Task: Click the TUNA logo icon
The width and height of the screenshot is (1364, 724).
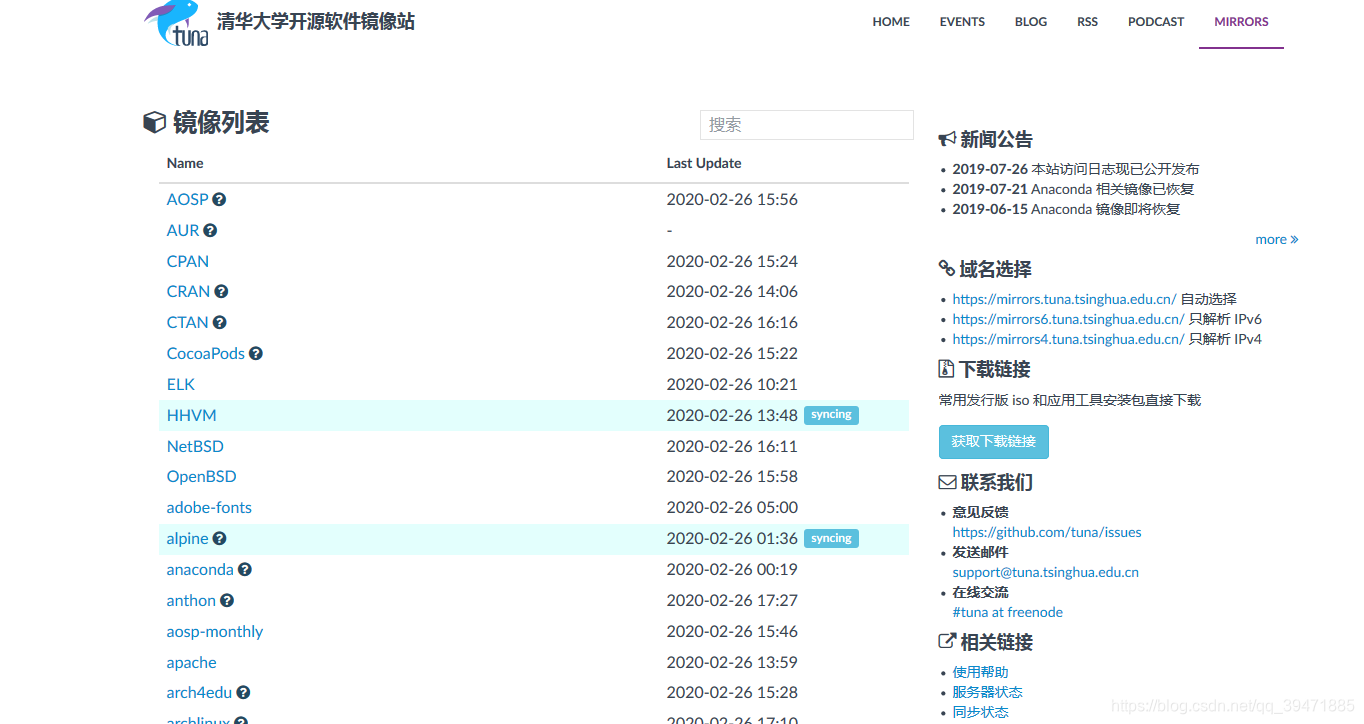Action: (177, 23)
